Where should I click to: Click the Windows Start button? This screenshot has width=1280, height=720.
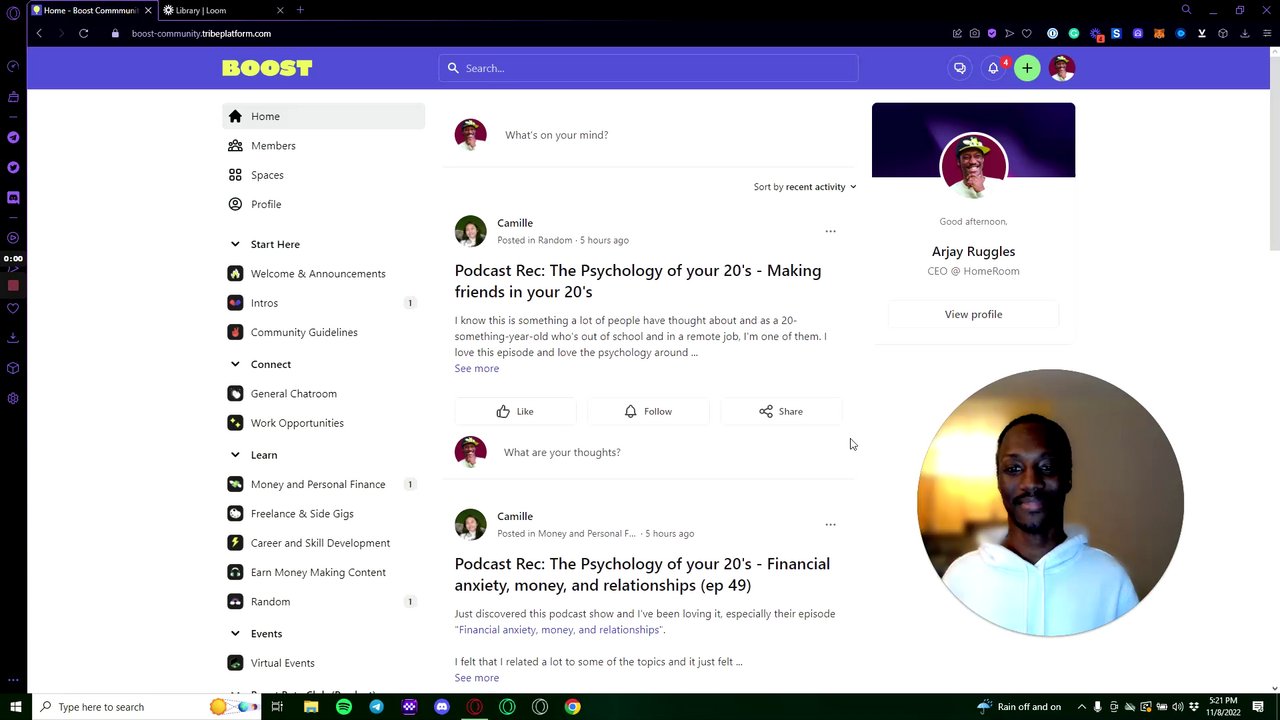[15, 707]
